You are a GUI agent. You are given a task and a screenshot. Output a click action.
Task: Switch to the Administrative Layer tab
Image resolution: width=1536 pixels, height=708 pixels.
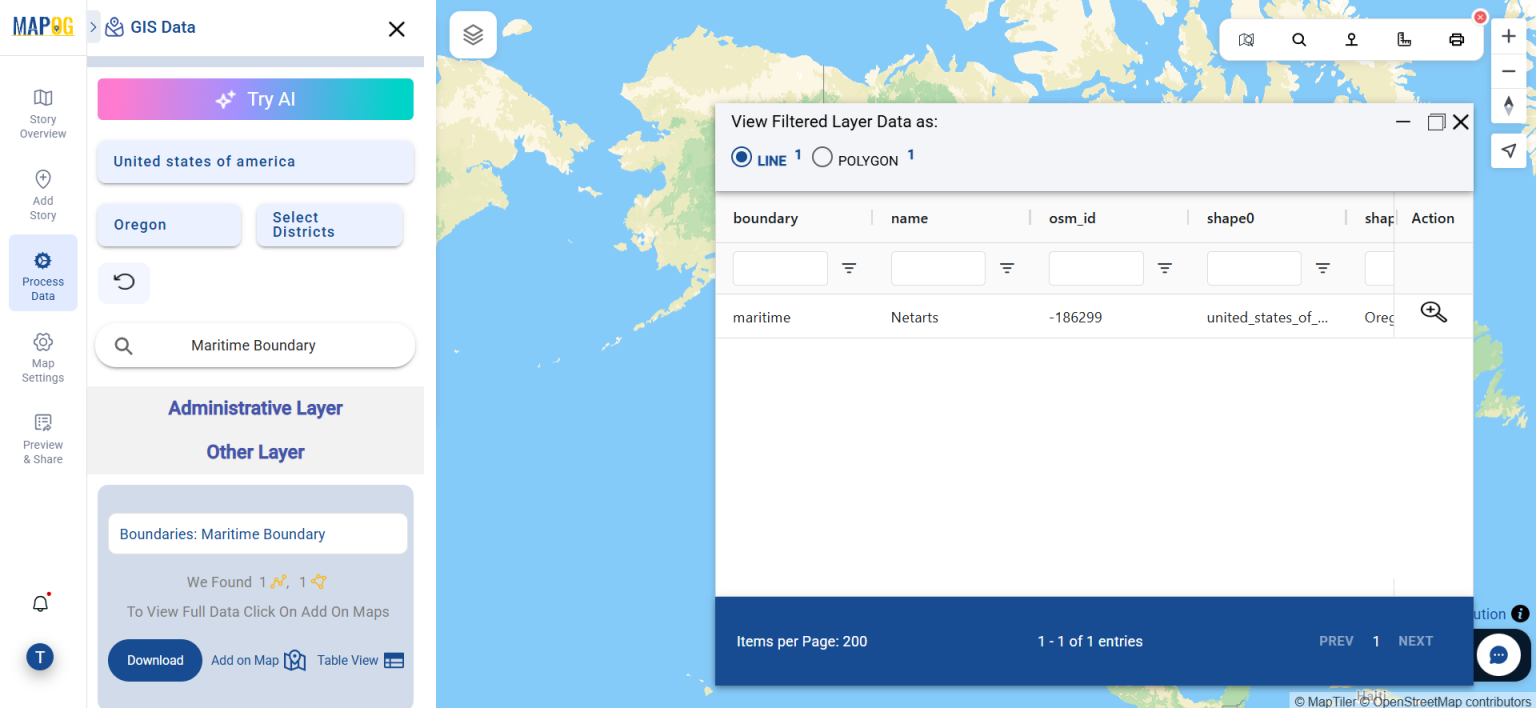255,408
